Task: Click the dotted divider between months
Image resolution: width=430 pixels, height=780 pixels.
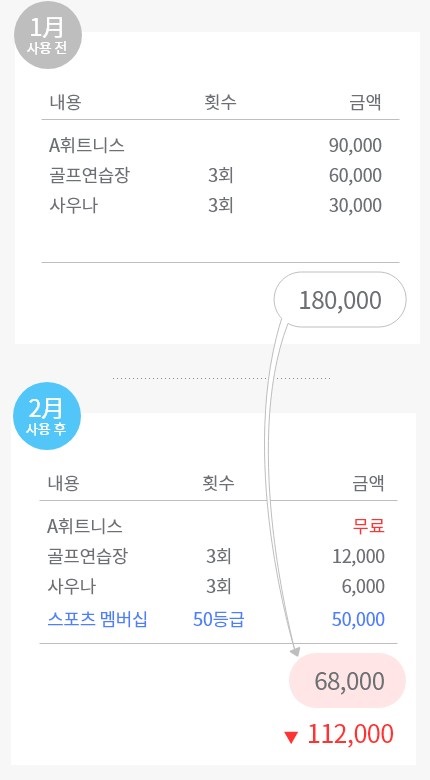Action: [221, 379]
